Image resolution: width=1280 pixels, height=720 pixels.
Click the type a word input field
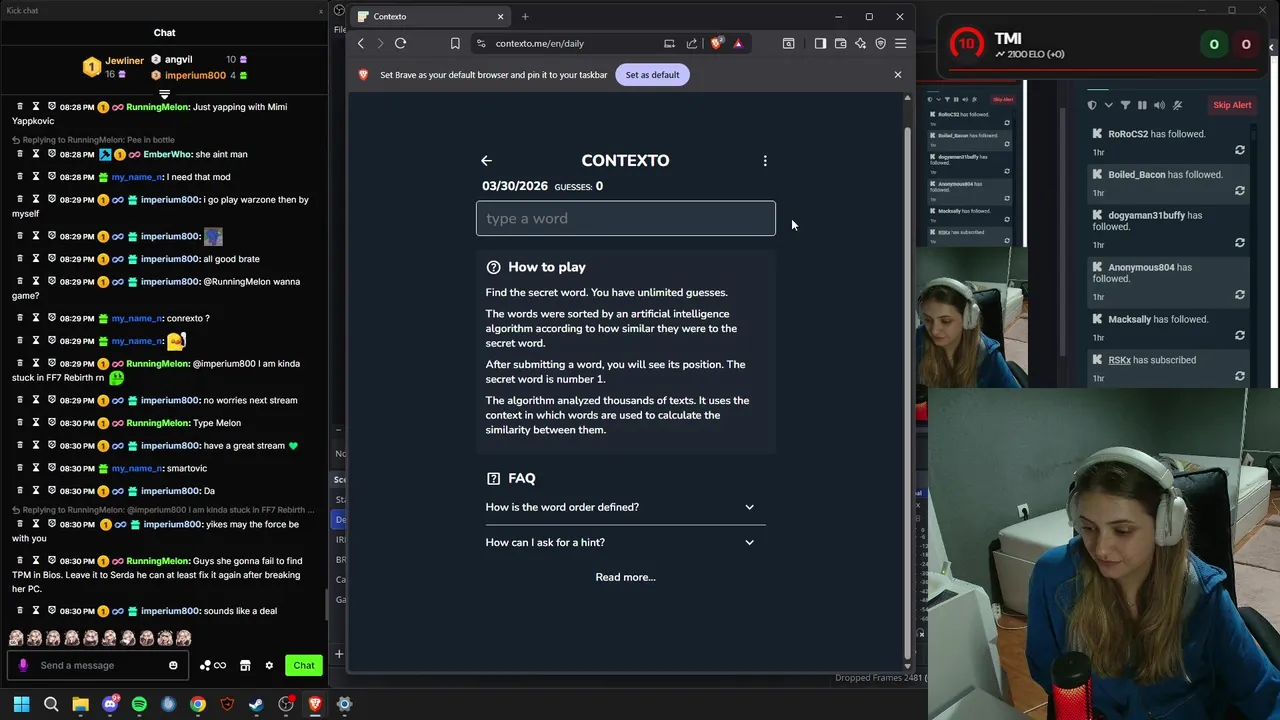(625, 218)
